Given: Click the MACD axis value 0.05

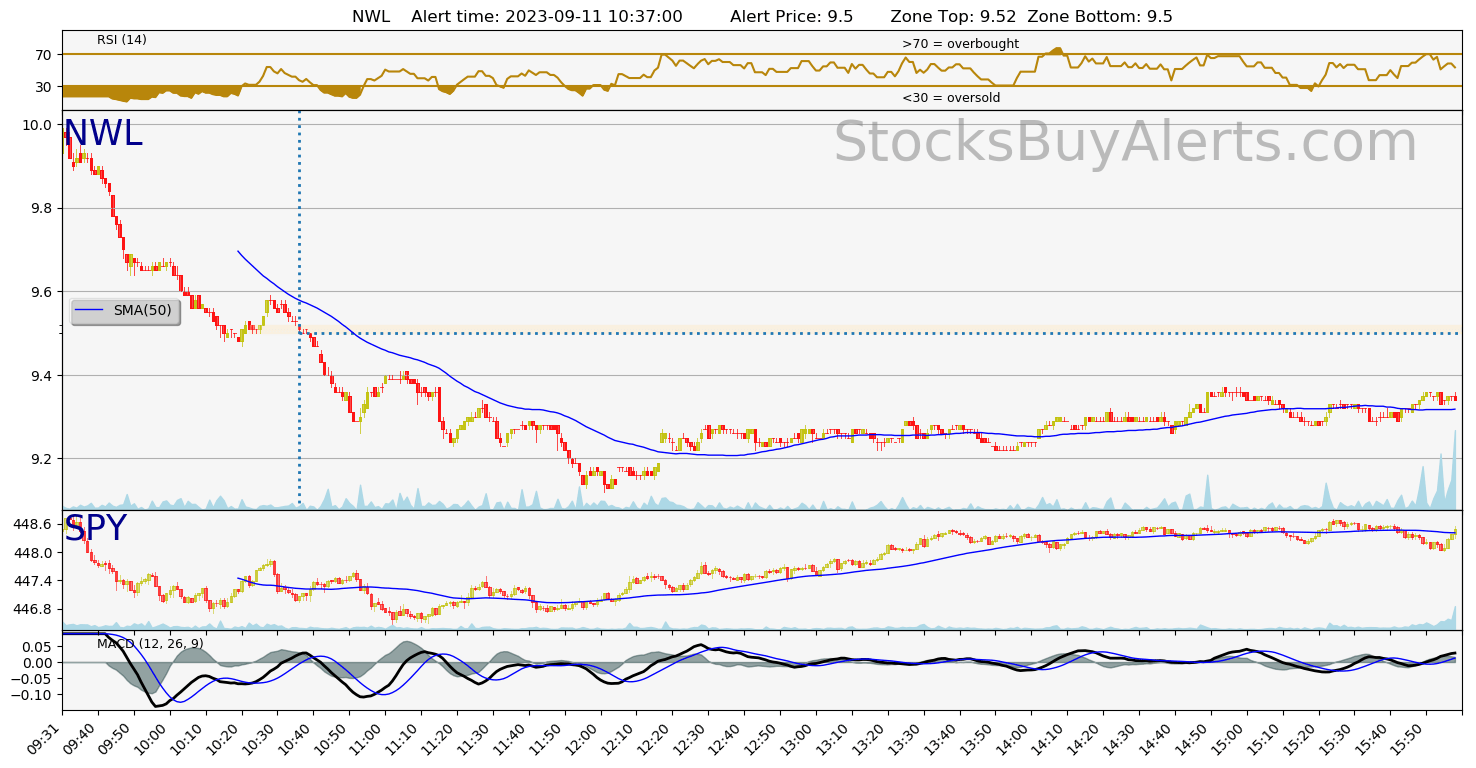Looking at the screenshot, I should coord(39,647).
